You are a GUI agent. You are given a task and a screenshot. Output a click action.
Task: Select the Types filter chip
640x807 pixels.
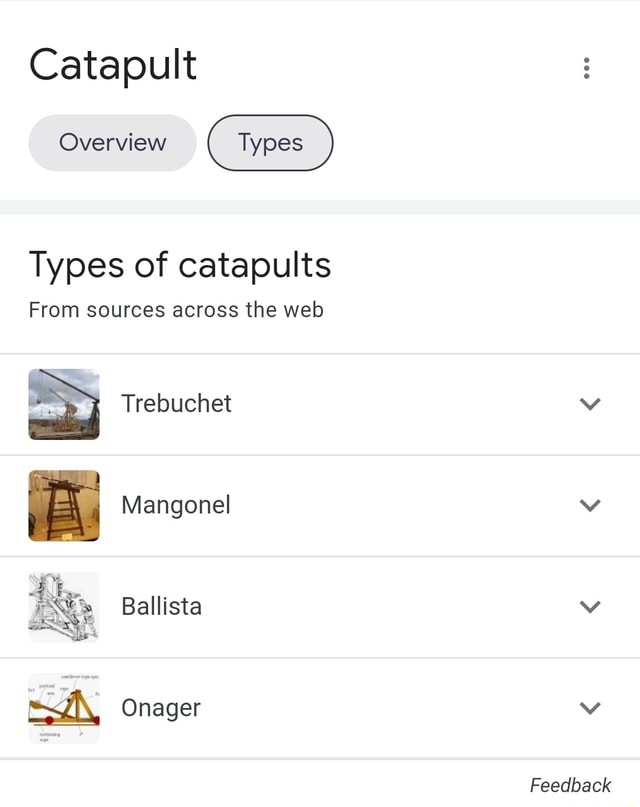(269, 143)
